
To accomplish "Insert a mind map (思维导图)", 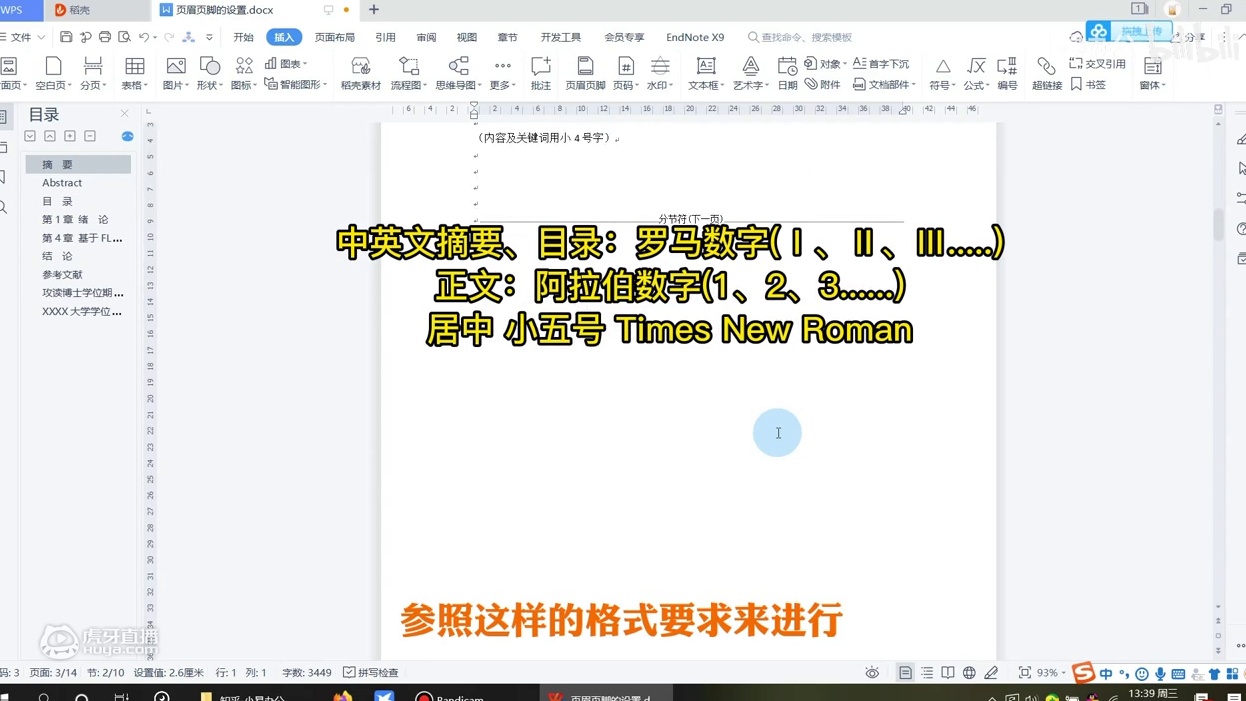I will (x=458, y=73).
